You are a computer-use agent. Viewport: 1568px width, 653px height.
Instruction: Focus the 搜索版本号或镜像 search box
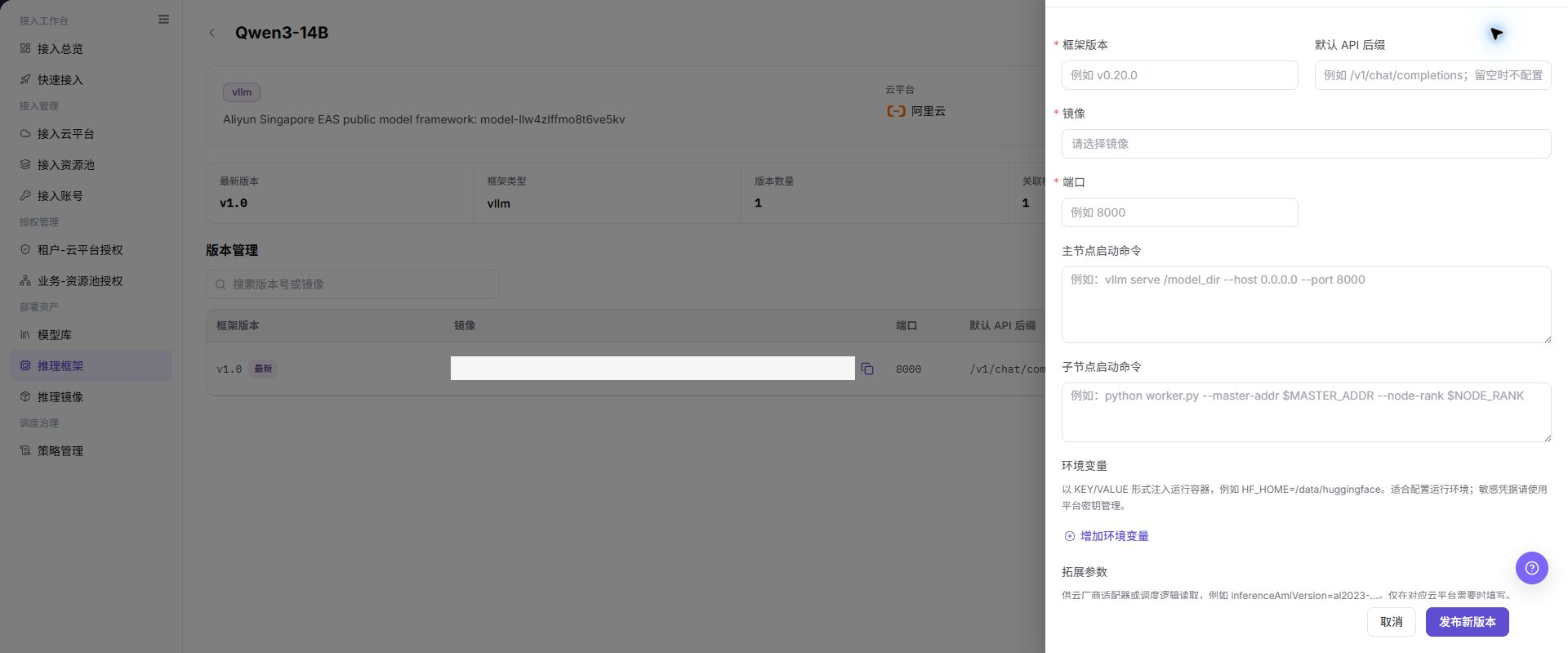353,284
